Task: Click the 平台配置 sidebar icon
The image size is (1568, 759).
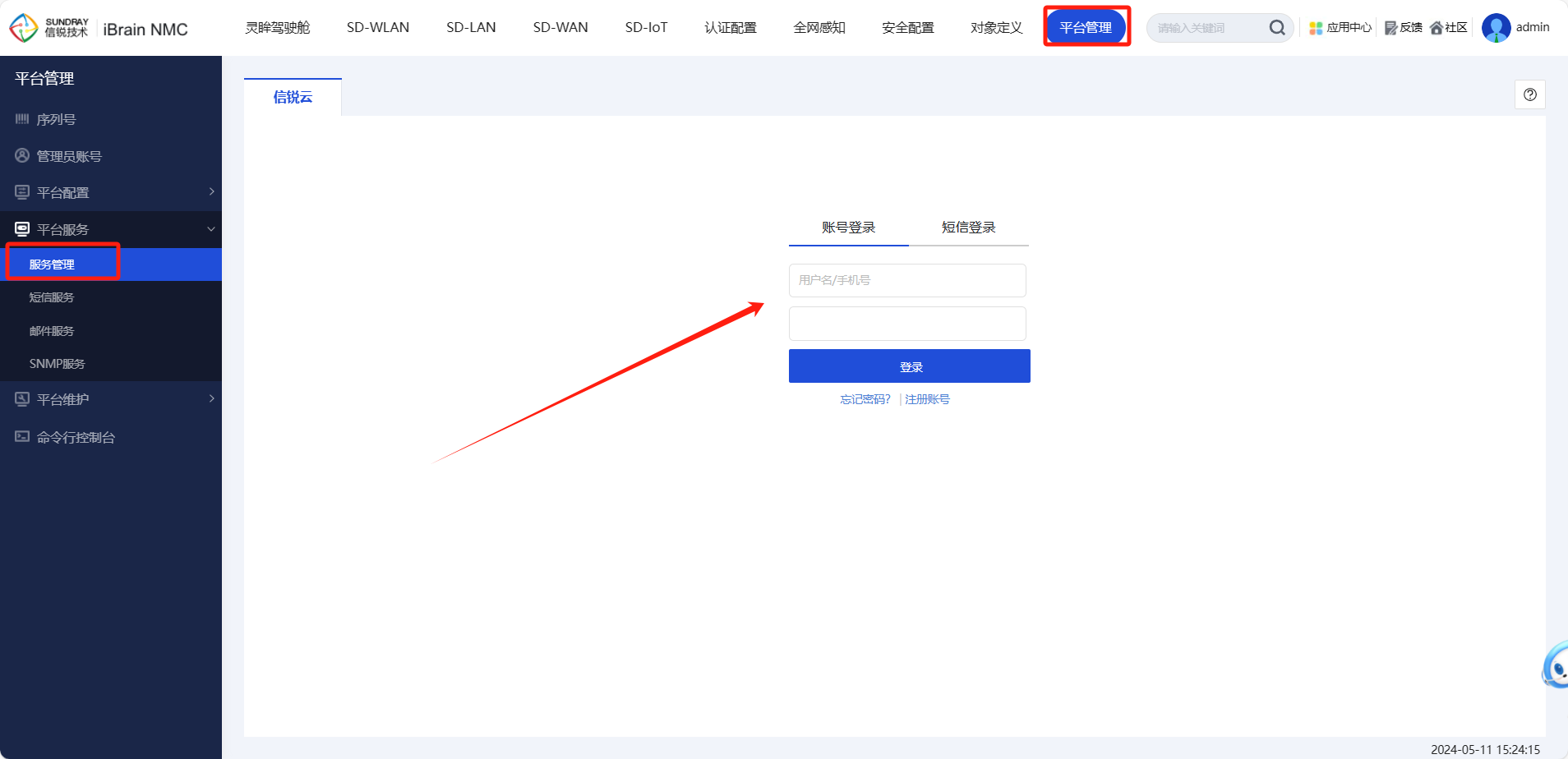Action: click(x=22, y=191)
